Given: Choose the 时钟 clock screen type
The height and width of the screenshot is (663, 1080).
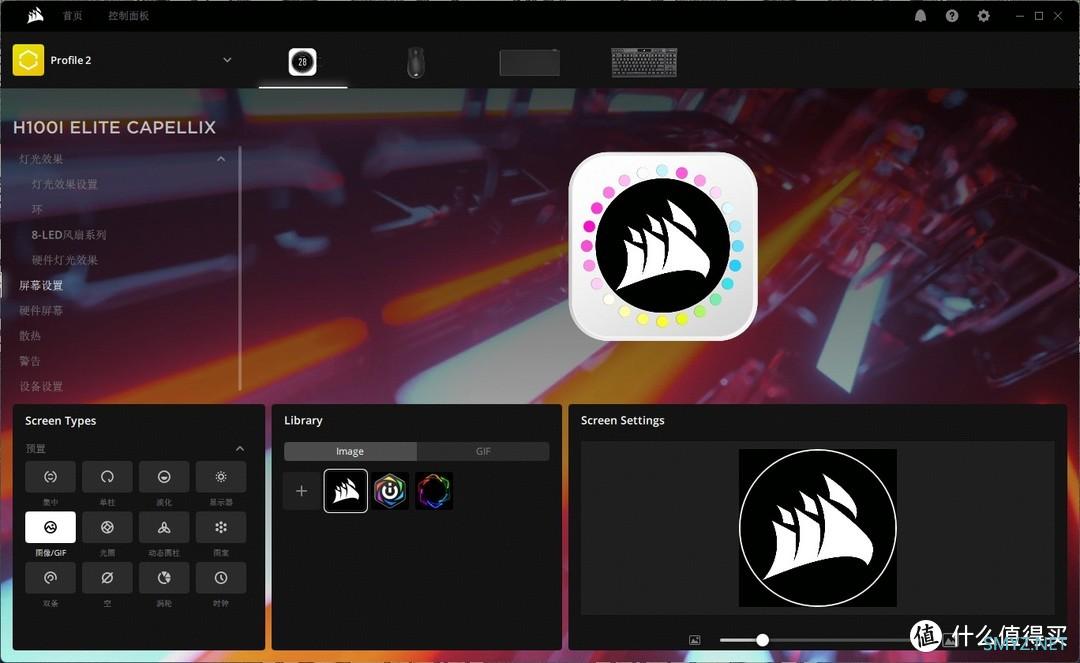Looking at the screenshot, I should pos(220,578).
